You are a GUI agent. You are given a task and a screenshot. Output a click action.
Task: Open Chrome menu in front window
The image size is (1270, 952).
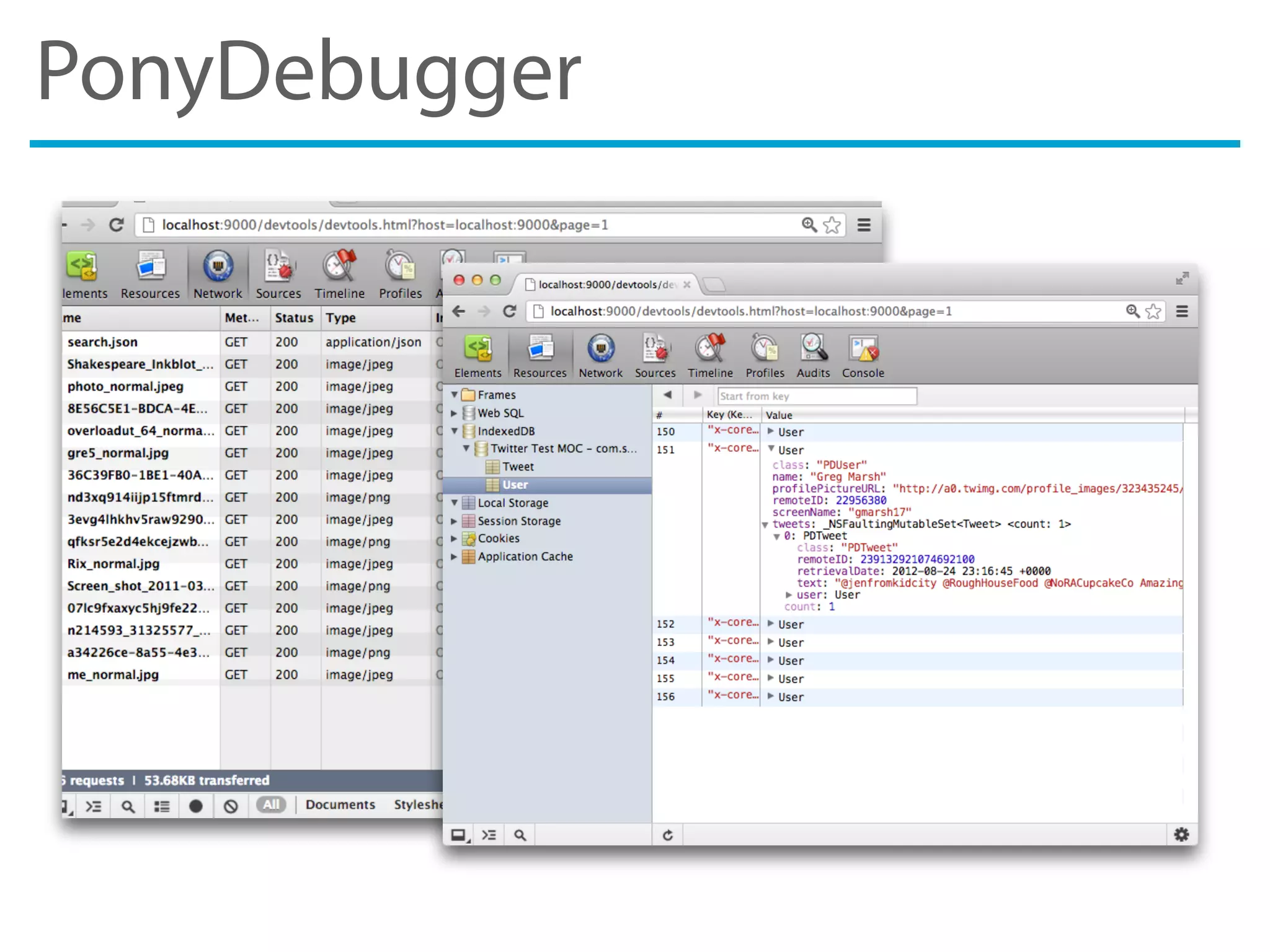click(1183, 311)
